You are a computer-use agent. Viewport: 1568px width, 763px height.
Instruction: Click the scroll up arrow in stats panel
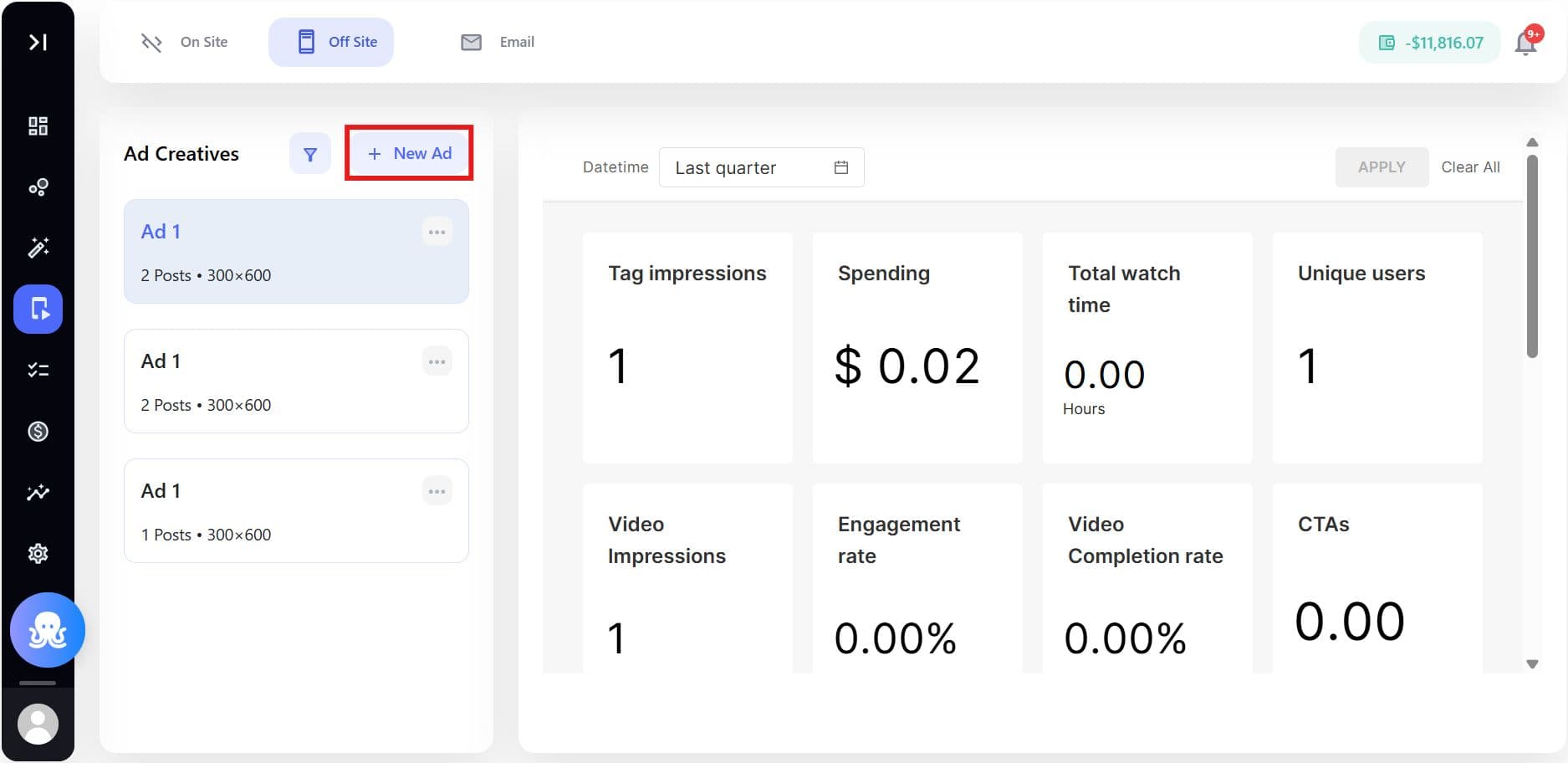tap(1532, 142)
